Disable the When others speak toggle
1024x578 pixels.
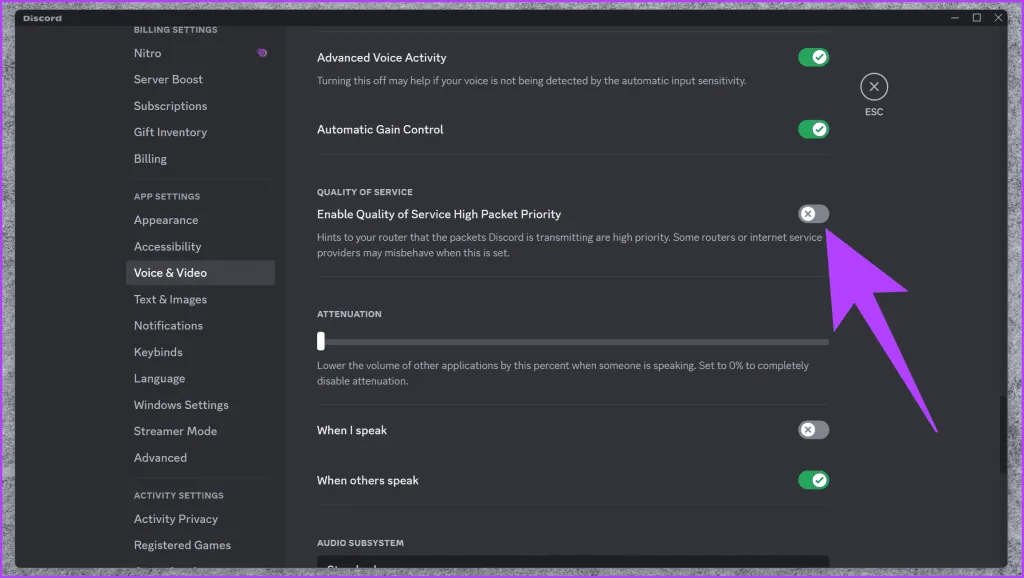[x=813, y=480]
